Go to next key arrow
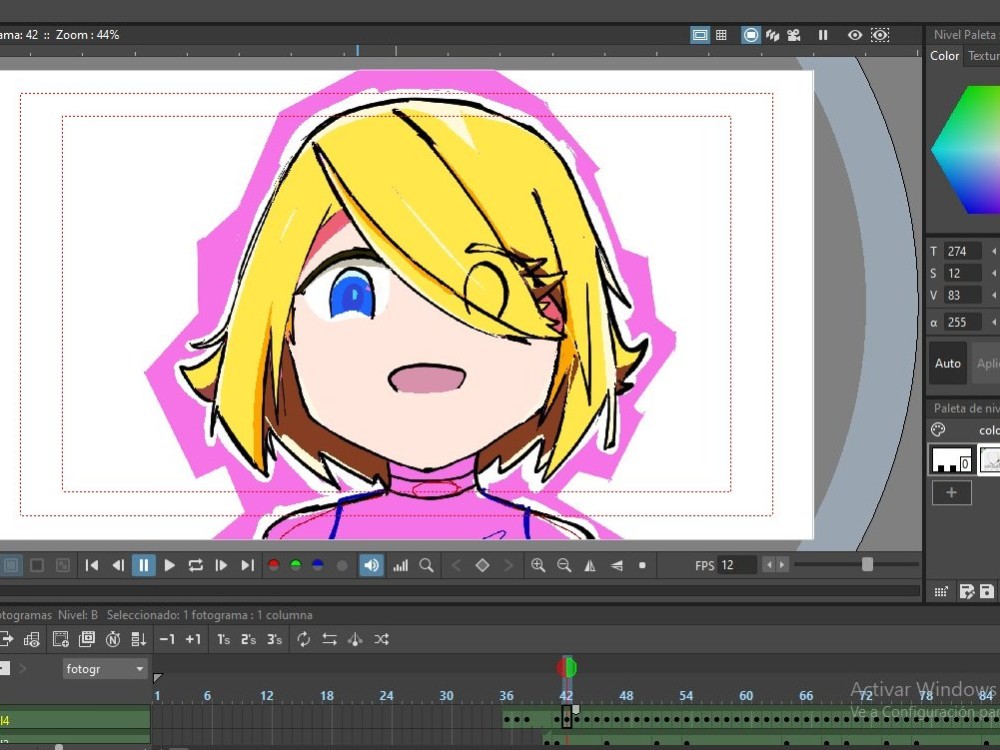The width and height of the screenshot is (1000, 750). coord(508,566)
